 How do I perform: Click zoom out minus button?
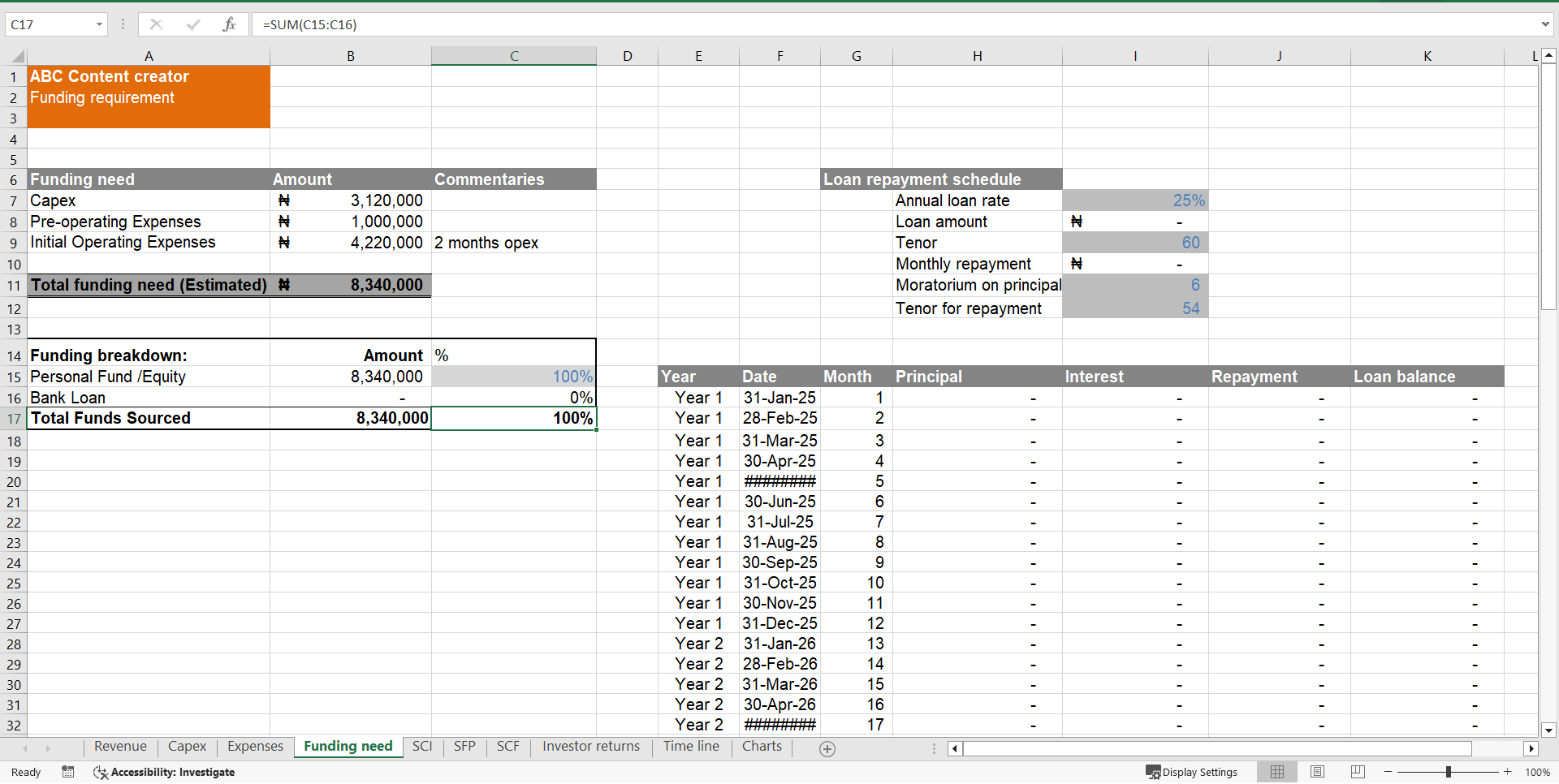pyautogui.click(x=1388, y=772)
